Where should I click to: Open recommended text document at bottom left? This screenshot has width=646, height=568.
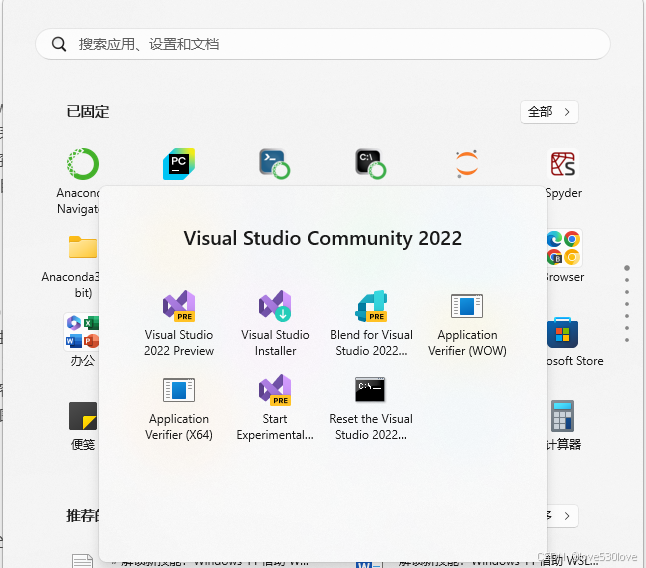[82, 561]
